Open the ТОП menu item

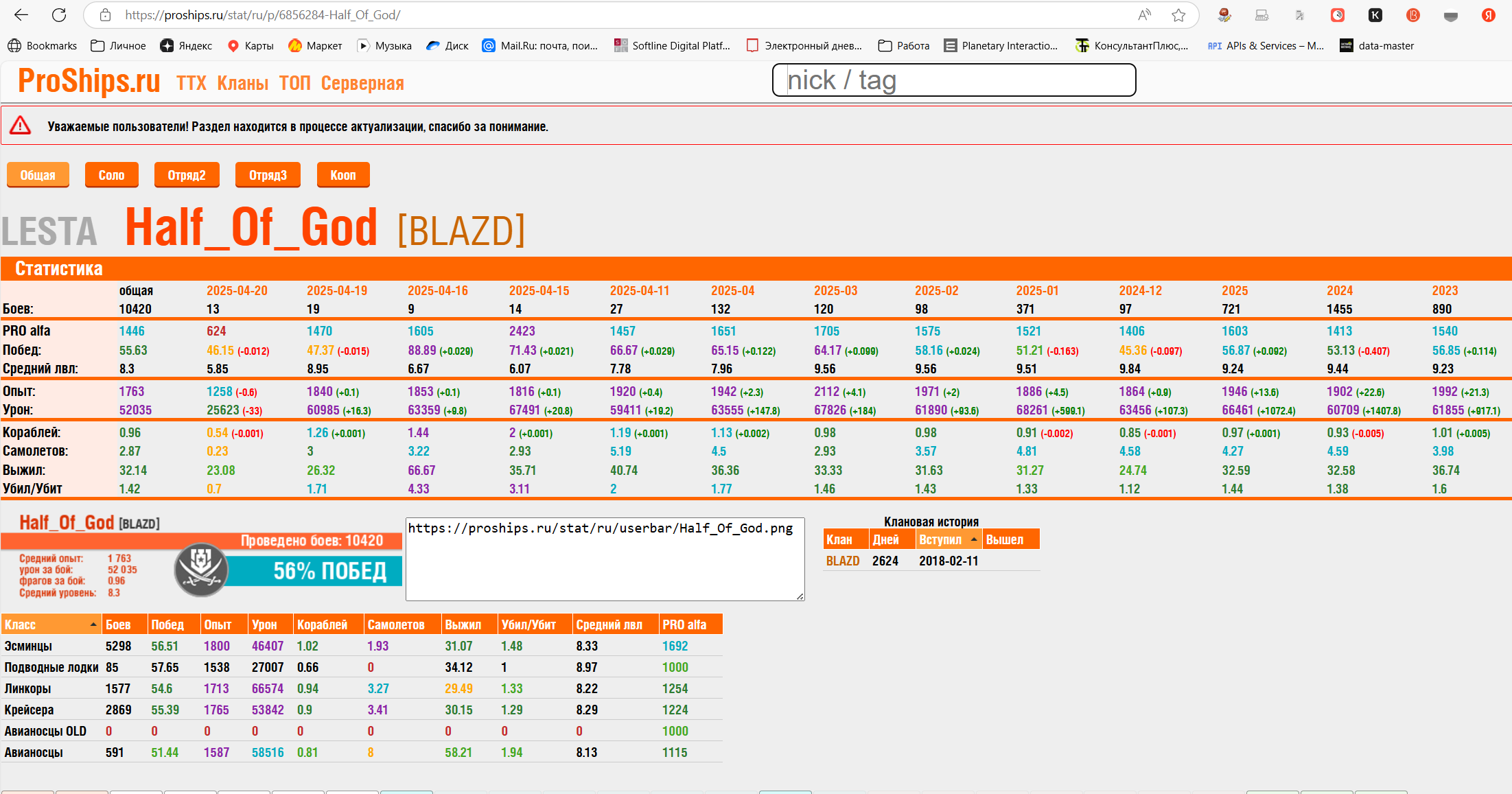(294, 83)
